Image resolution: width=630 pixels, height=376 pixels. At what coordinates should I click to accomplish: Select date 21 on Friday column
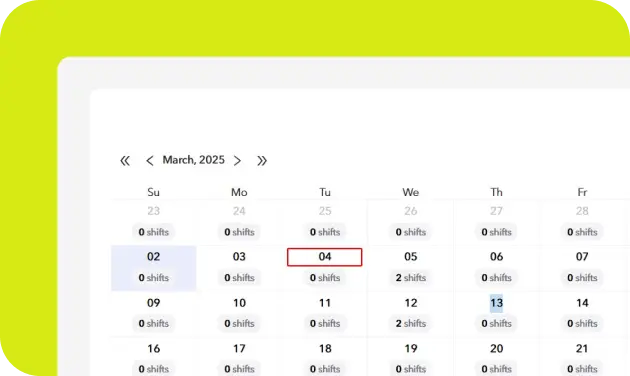point(582,349)
